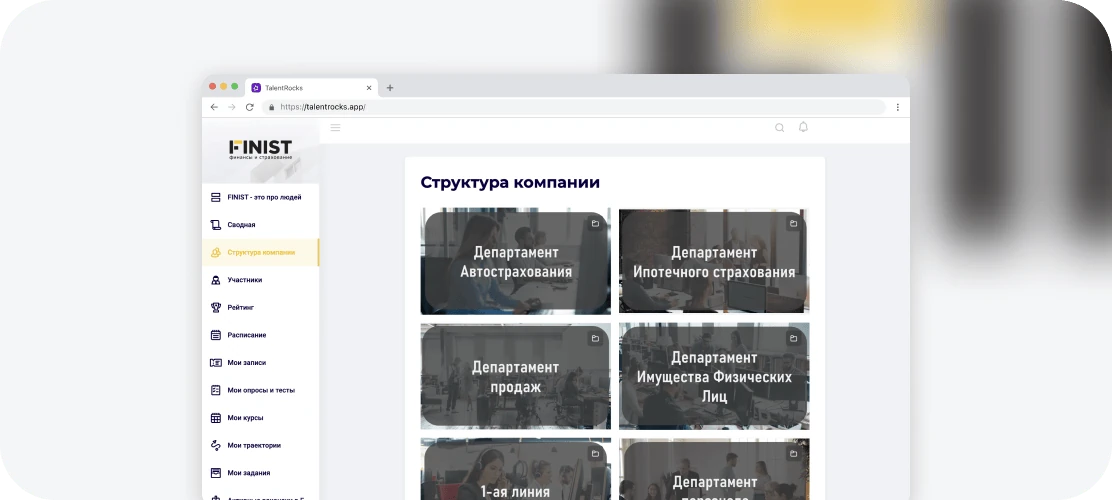Go to Мои задания

(x=260, y=472)
